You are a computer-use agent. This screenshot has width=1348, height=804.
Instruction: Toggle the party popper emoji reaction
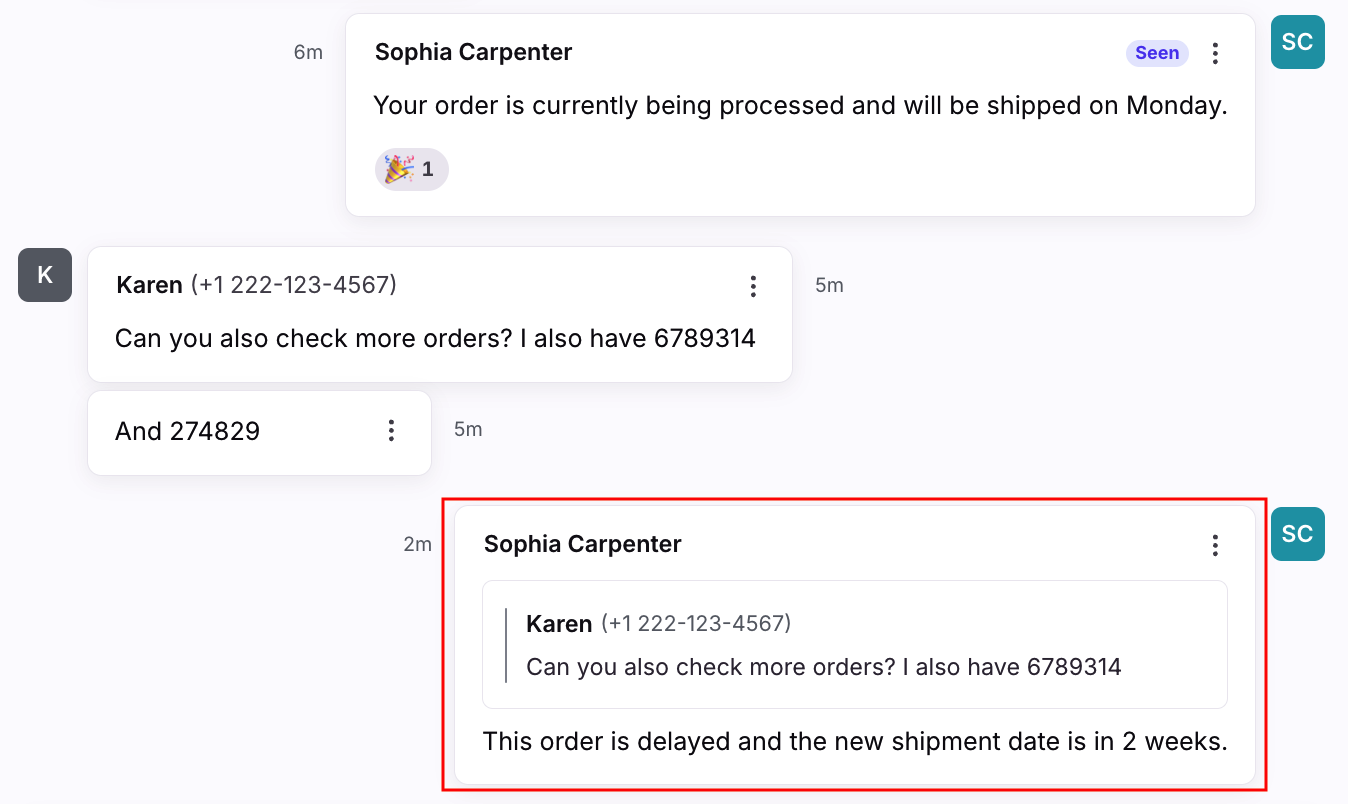[x=412, y=169]
